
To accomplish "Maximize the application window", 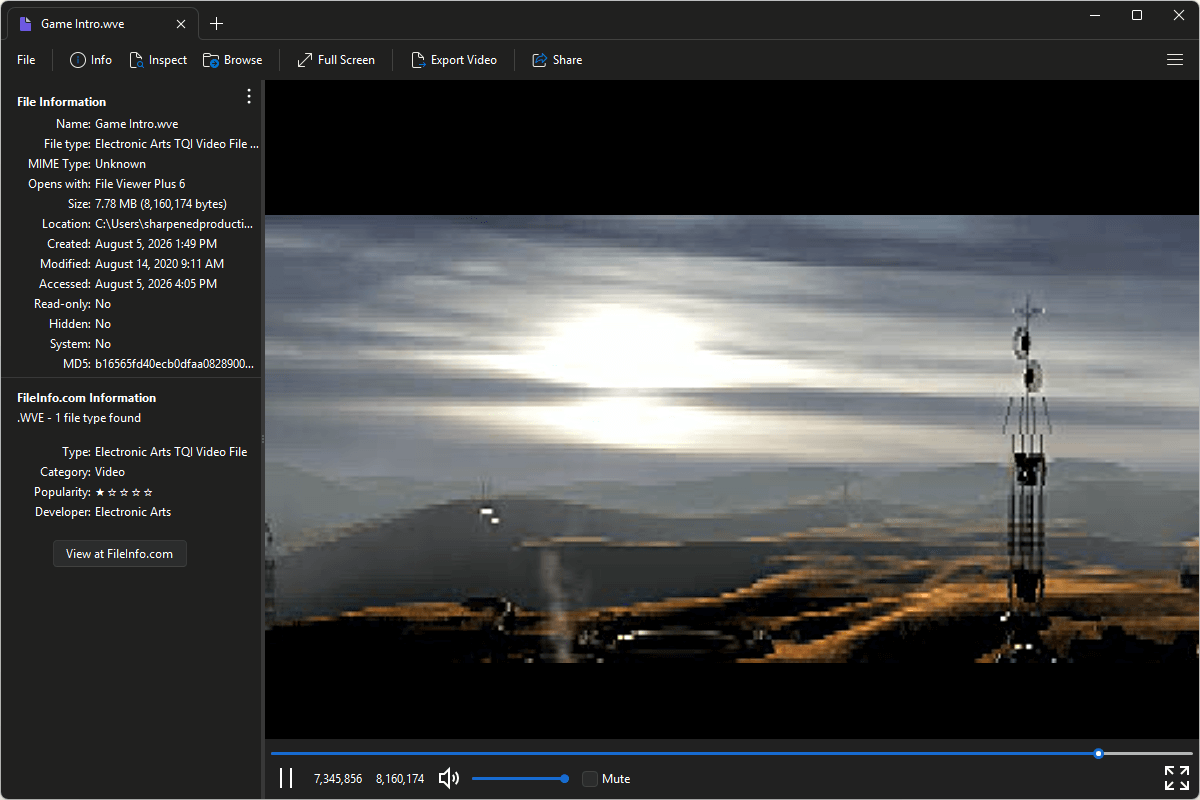I will (x=1137, y=15).
